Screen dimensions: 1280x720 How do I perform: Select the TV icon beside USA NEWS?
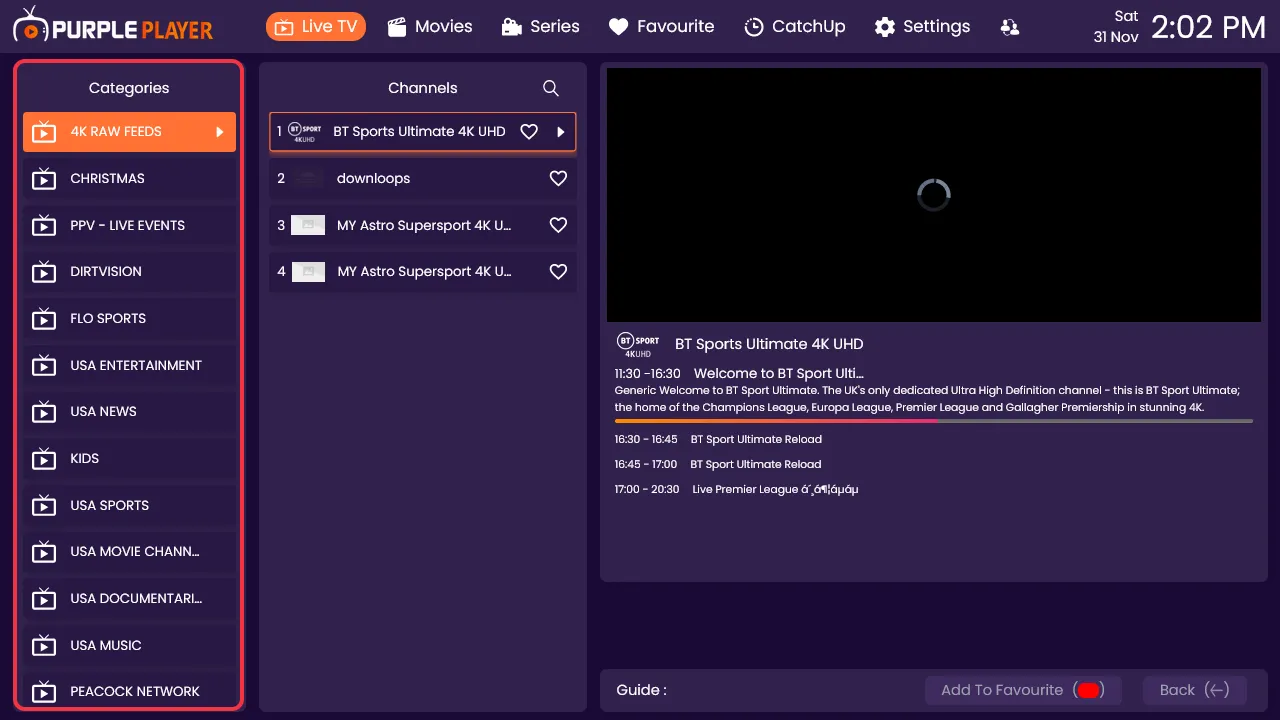(44, 412)
